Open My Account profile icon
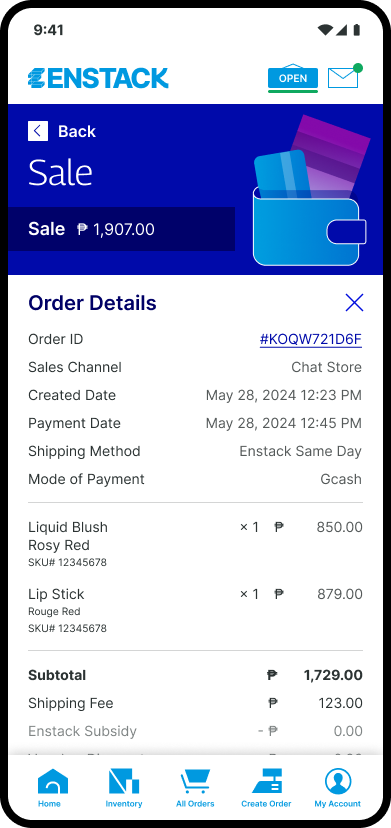 pos(338,782)
